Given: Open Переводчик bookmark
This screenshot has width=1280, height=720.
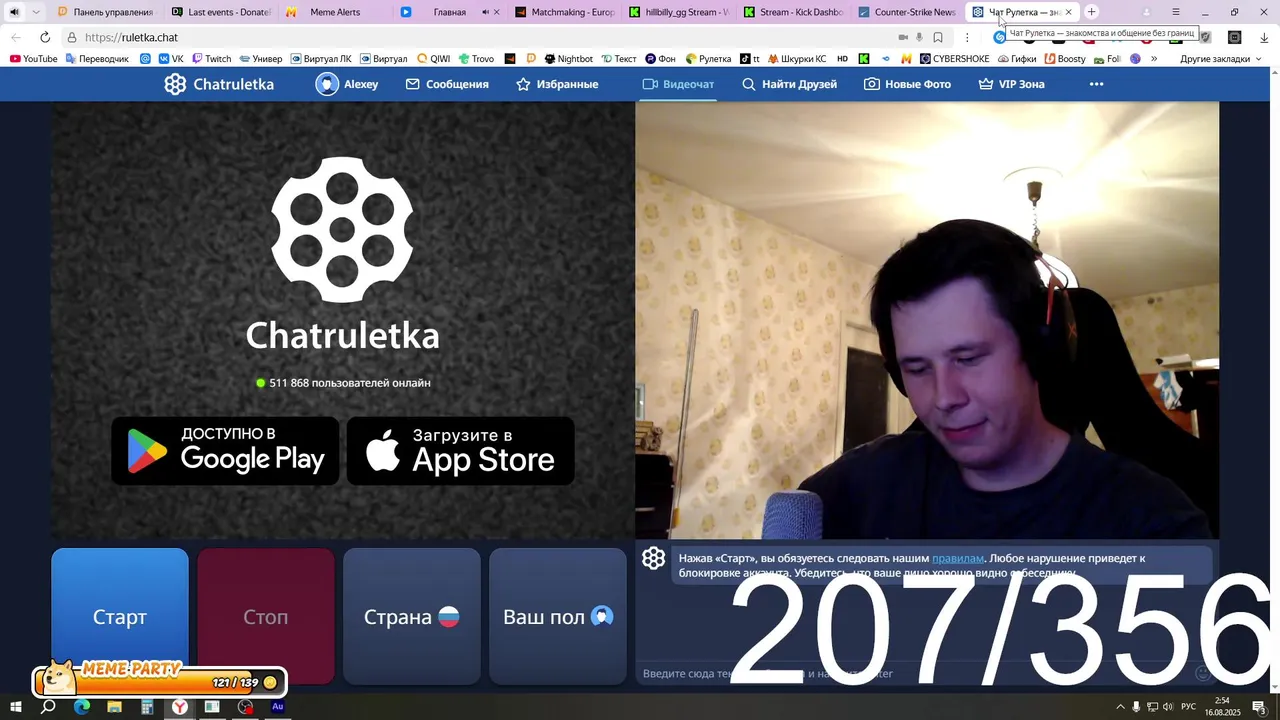Looking at the screenshot, I should tap(97, 59).
